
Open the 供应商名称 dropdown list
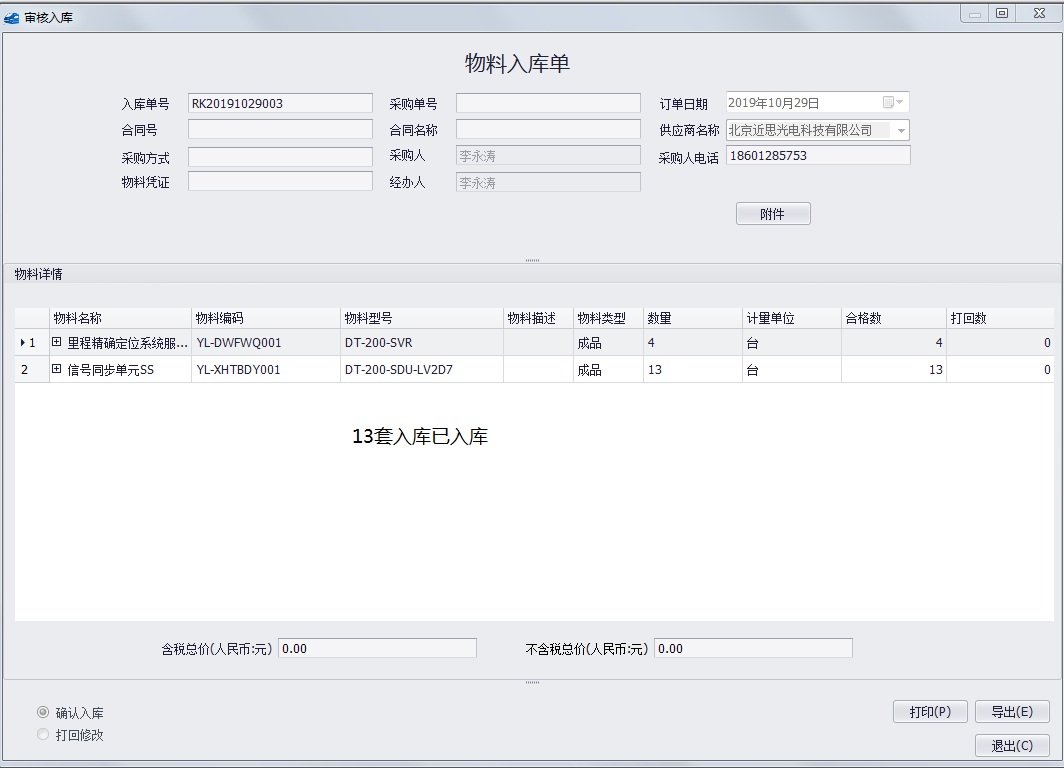click(x=900, y=130)
